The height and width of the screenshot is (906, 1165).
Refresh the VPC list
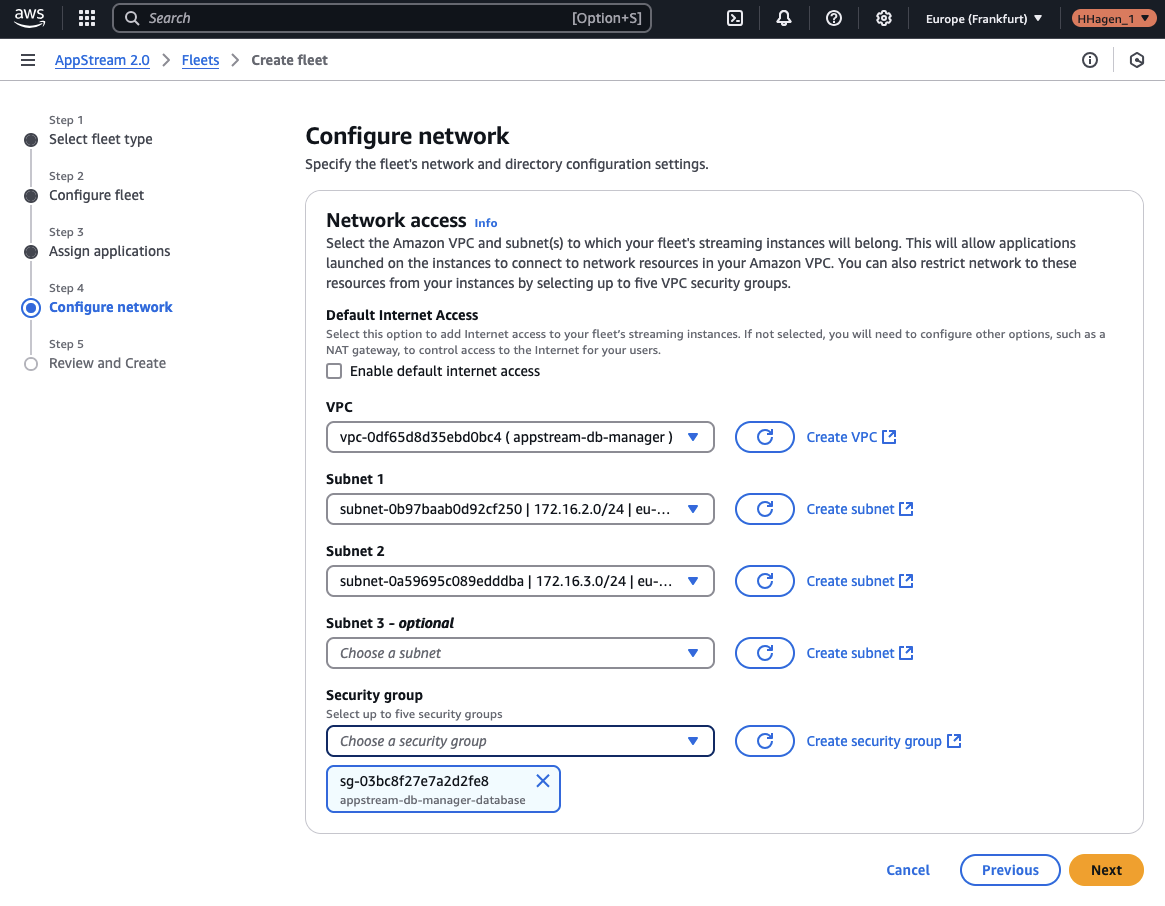click(764, 437)
